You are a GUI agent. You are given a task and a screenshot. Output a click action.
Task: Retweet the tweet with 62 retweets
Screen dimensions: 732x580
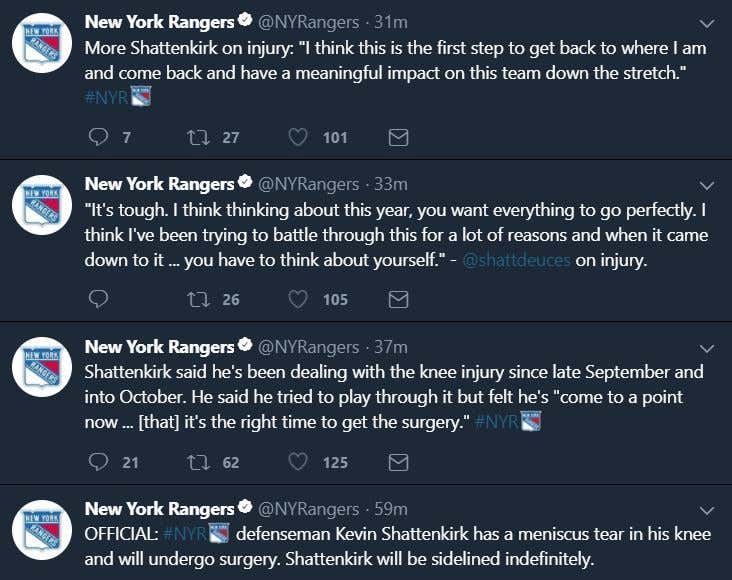(197, 461)
